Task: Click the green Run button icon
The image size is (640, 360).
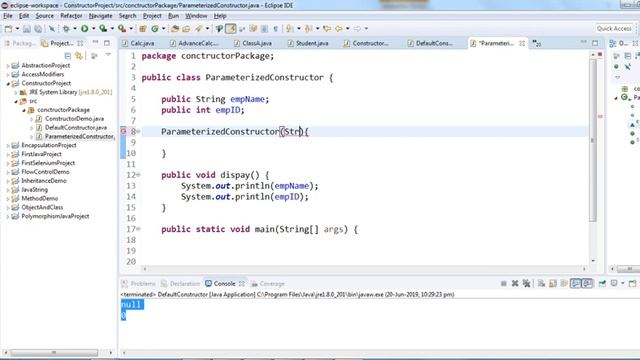Action: (84, 29)
